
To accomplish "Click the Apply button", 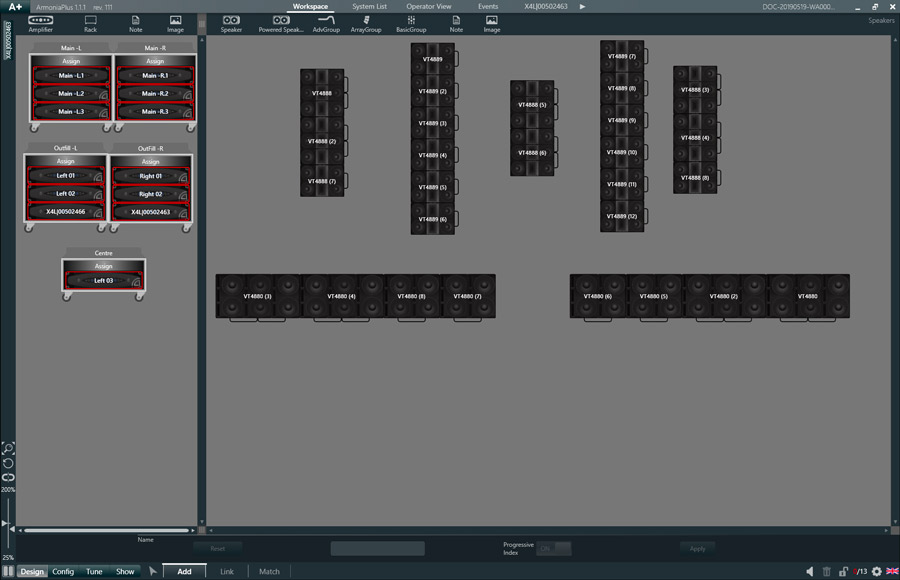I will coord(697,548).
